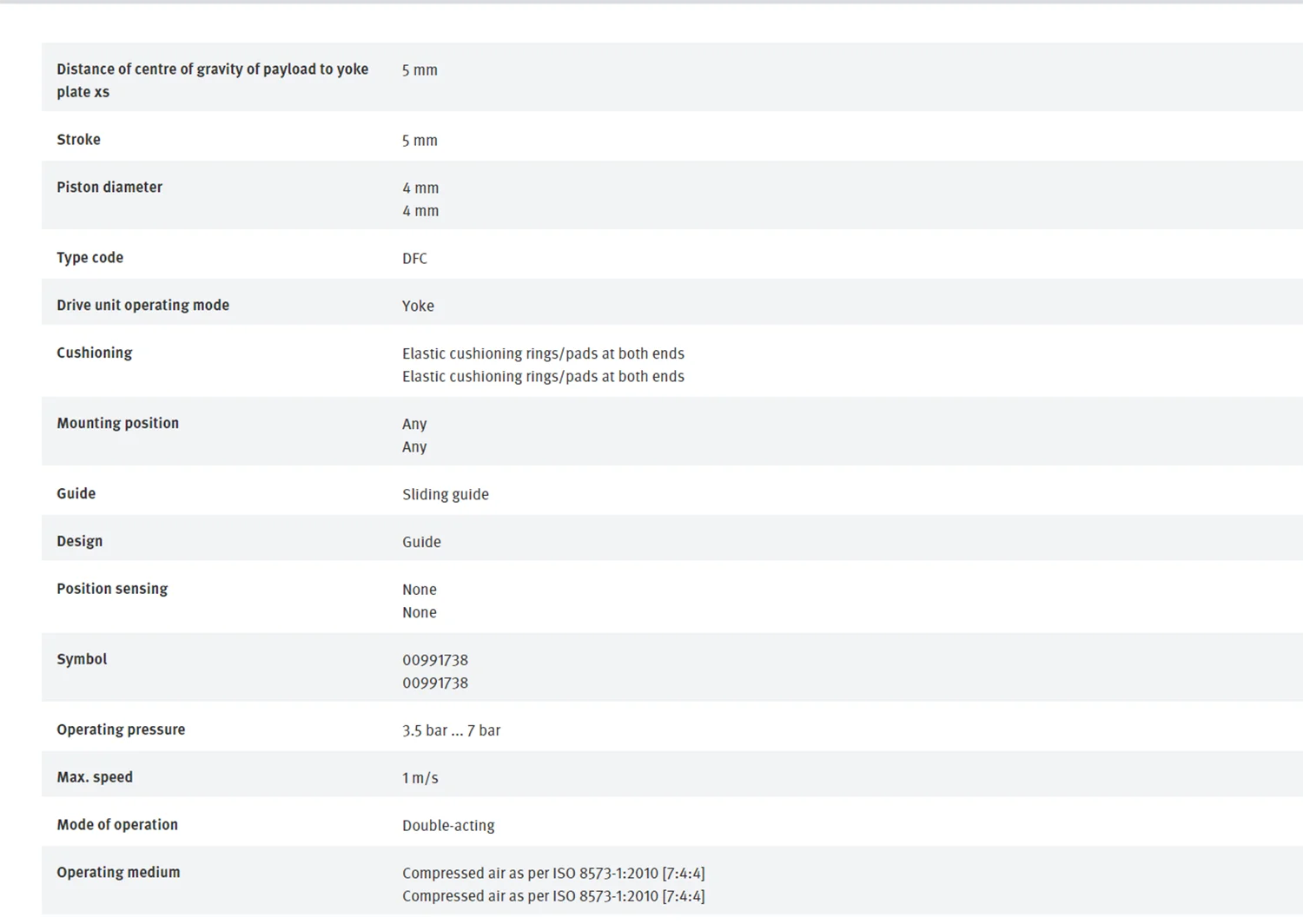Click the Mounting position label
The width and height of the screenshot is (1303, 924).
(117, 424)
